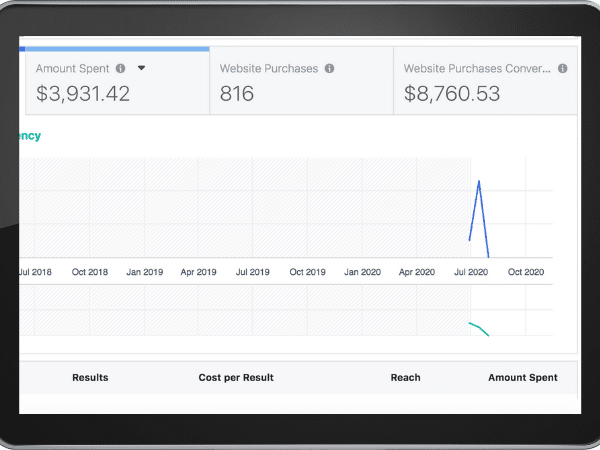
Task: Click the green Frequency legend label
Action: coord(30,136)
